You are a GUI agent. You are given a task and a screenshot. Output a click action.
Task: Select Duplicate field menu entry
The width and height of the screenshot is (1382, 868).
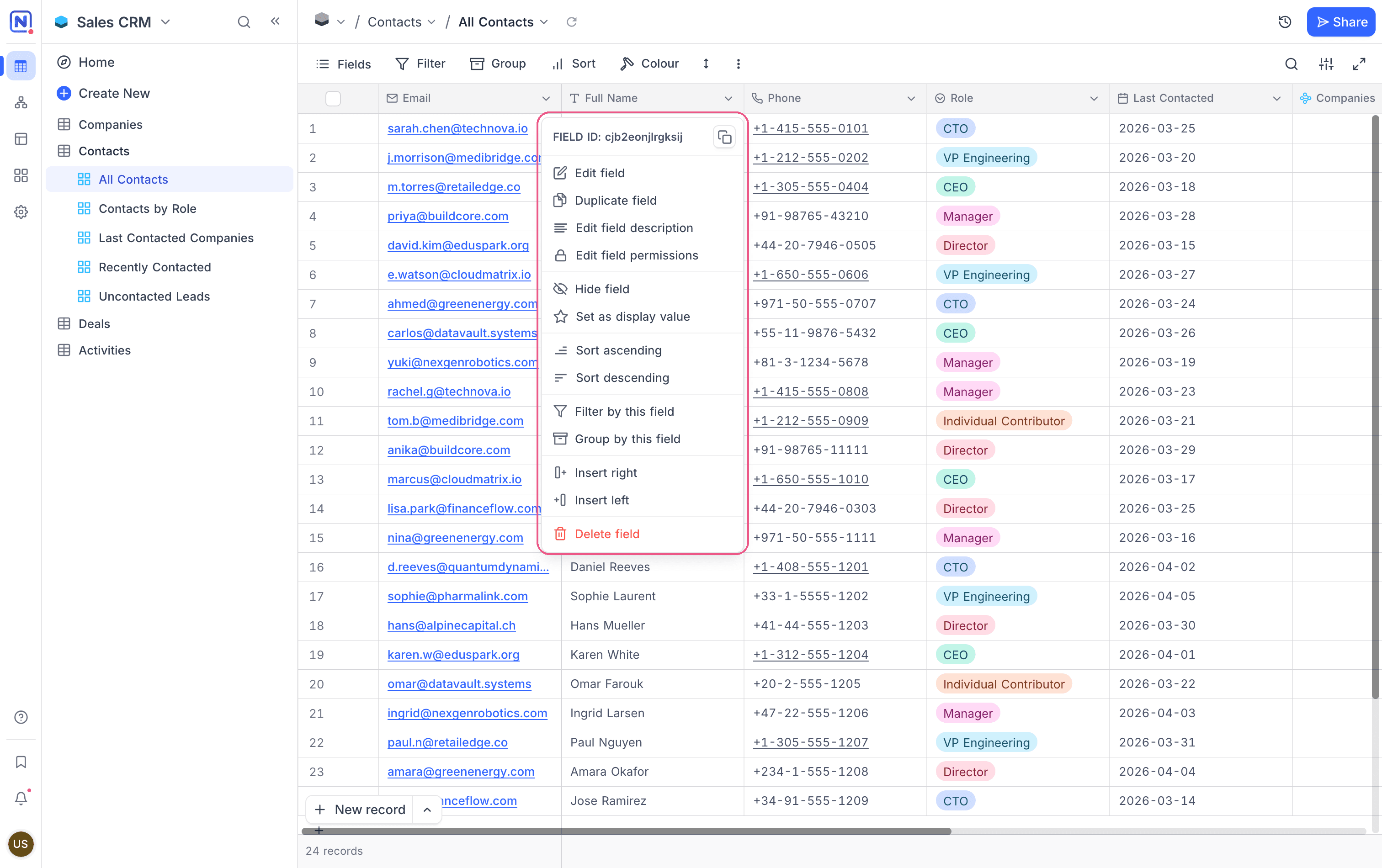(642, 201)
